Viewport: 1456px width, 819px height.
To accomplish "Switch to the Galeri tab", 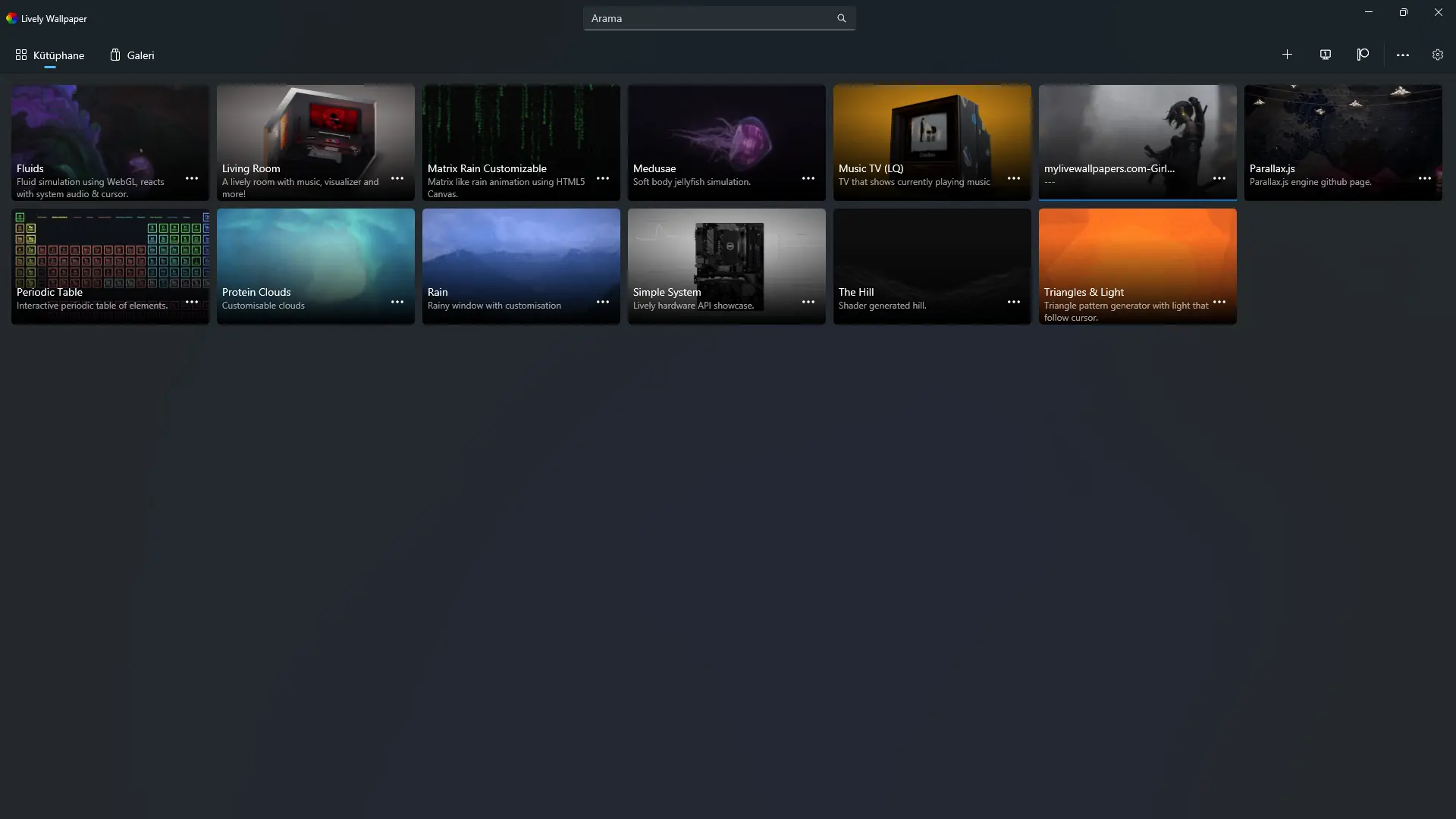I will coord(132,55).
